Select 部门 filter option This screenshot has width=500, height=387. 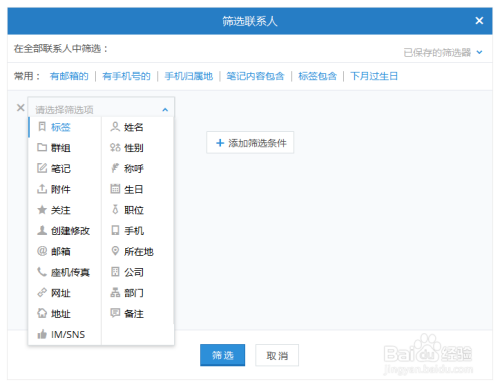[x=138, y=293]
